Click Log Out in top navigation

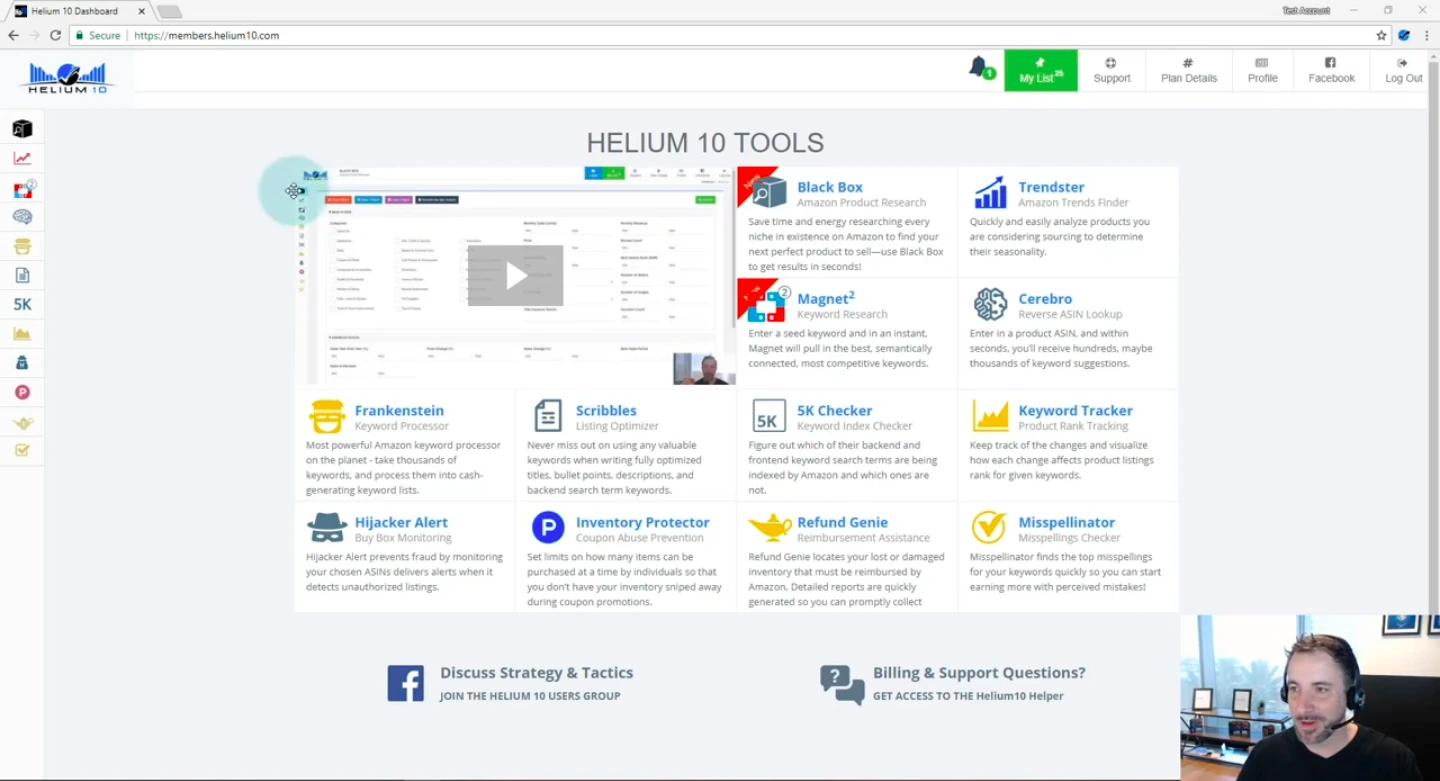click(x=1403, y=71)
